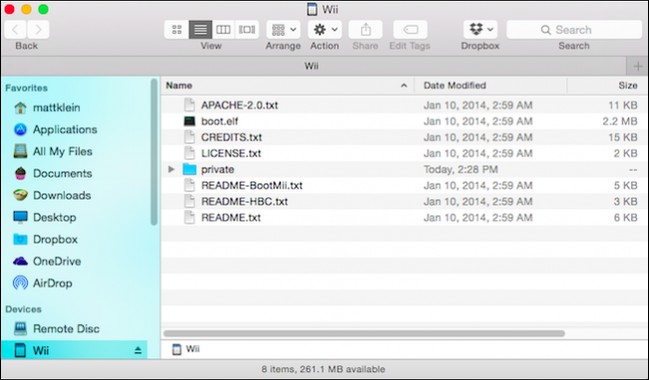Viewport: 649px width, 380px height.
Task: Click the Share toolbar button
Action: pos(365,30)
